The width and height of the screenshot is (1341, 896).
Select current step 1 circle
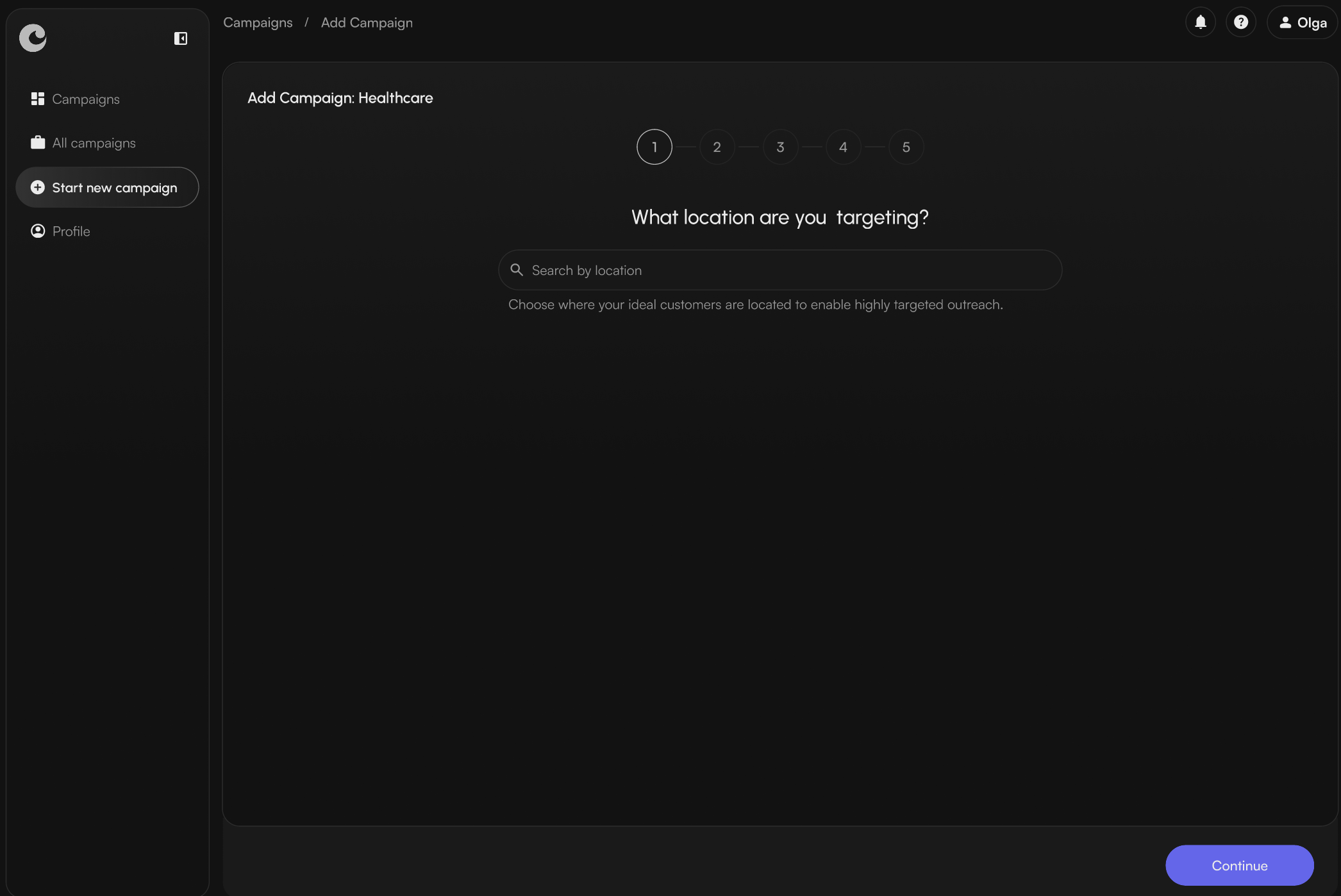654,147
